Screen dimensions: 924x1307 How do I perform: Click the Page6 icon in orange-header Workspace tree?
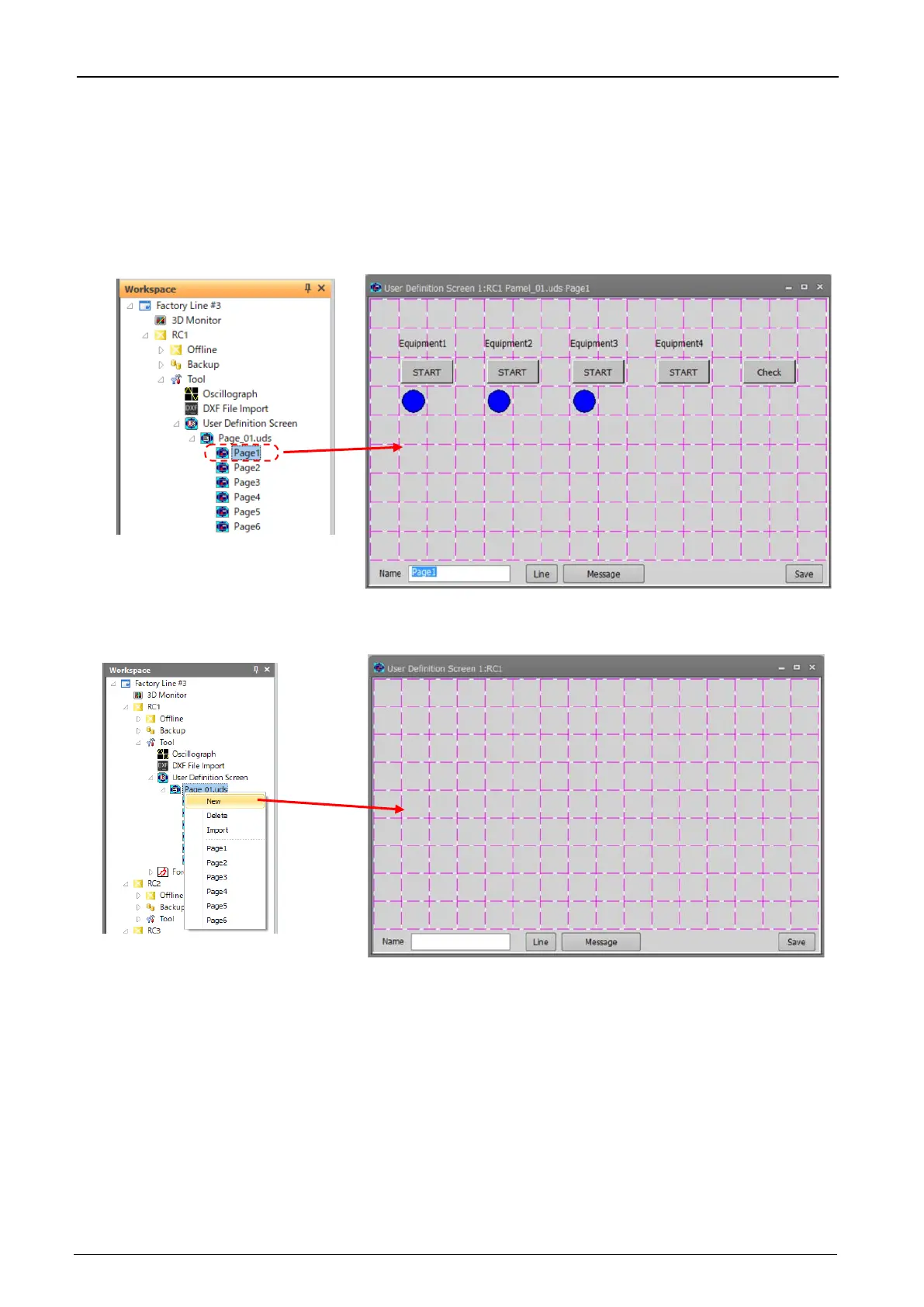[x=222, y=527]
